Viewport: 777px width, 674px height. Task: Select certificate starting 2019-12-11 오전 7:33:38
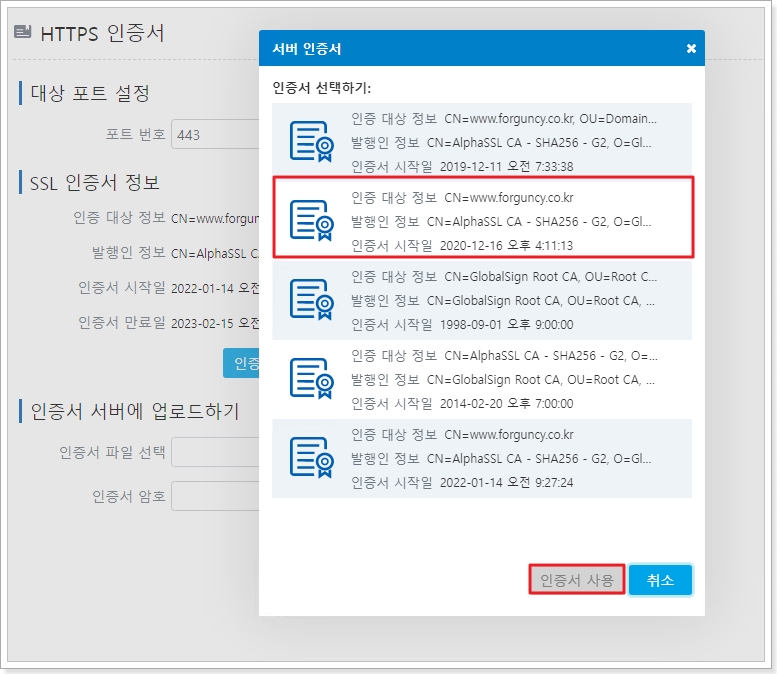[500, 142]
